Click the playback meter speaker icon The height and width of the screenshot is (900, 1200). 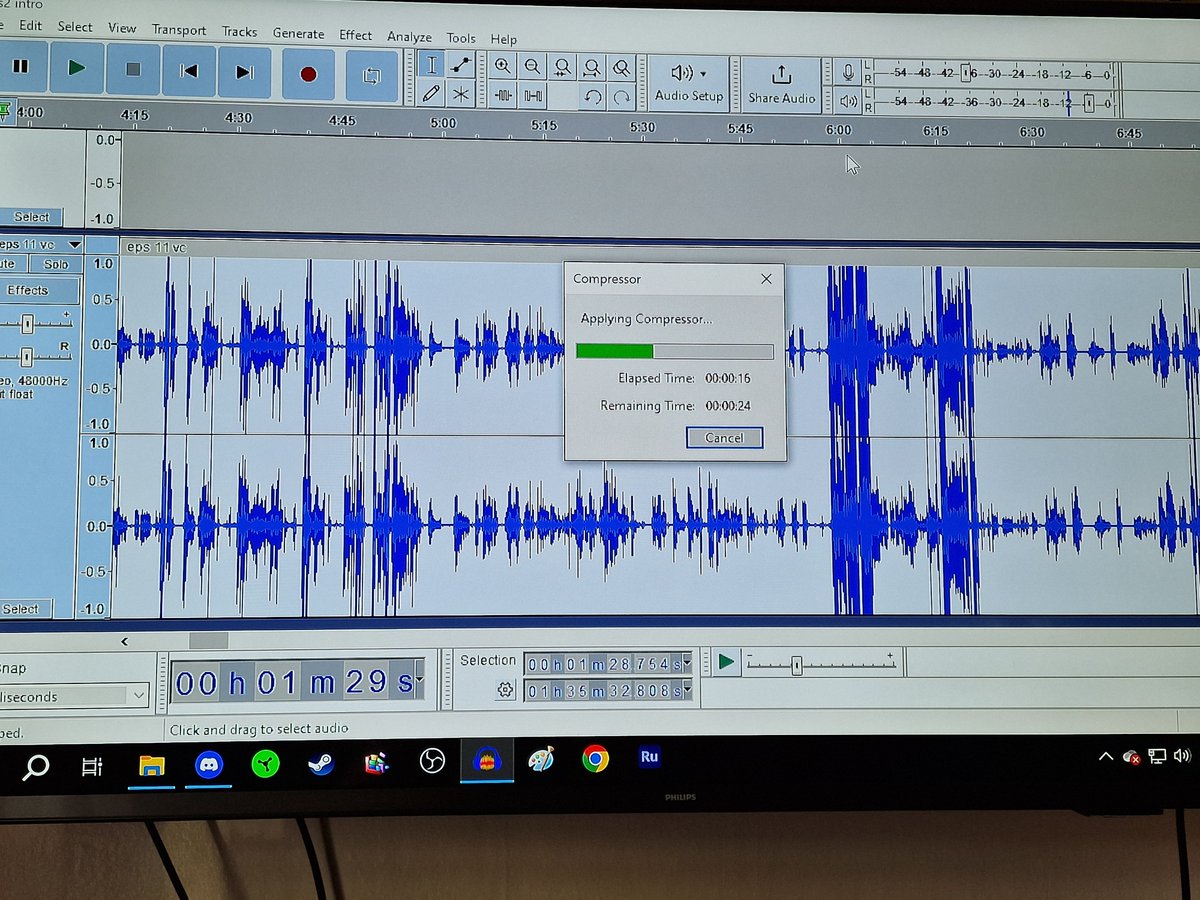849,100
